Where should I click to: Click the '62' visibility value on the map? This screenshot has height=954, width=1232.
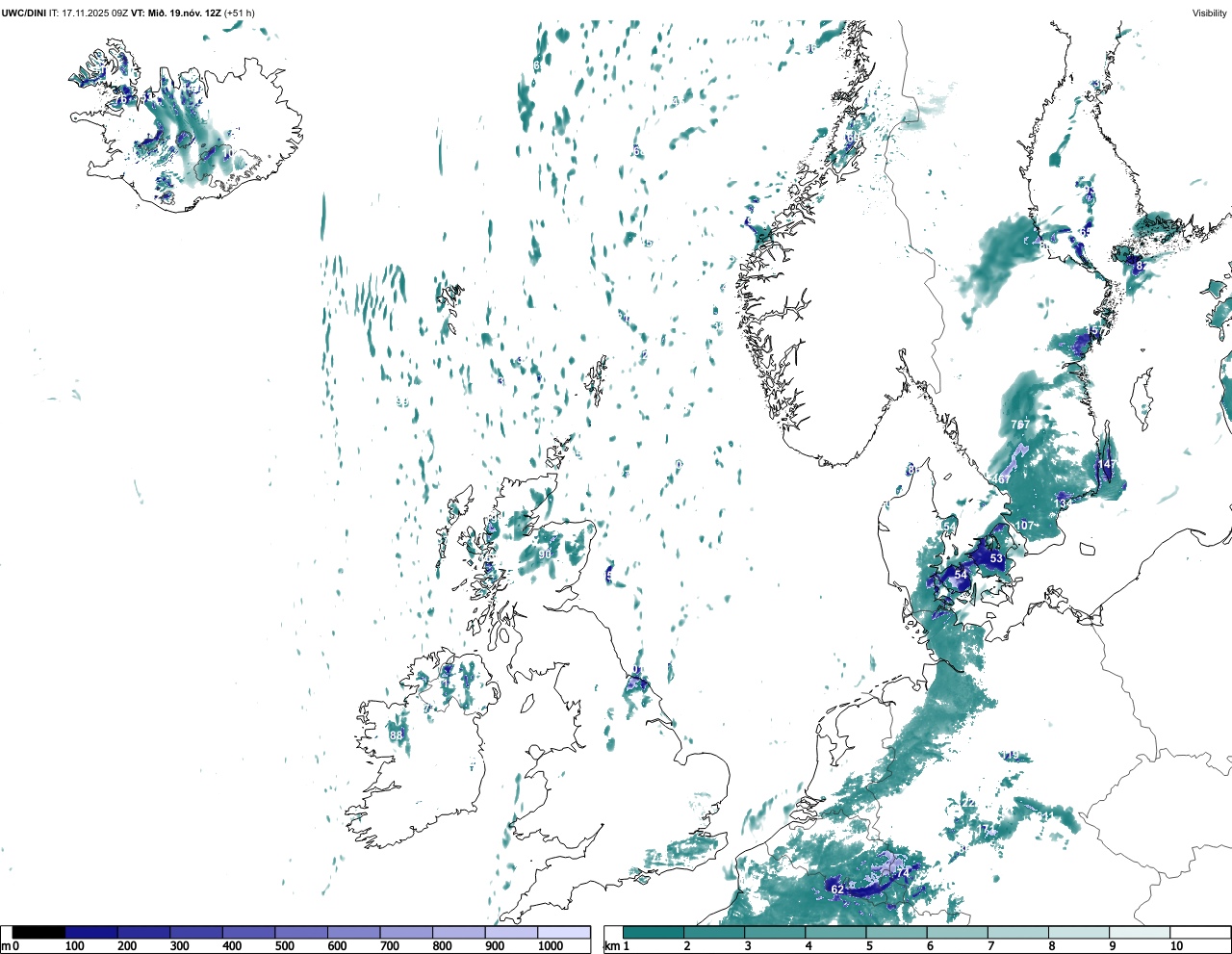pos(837,890)
